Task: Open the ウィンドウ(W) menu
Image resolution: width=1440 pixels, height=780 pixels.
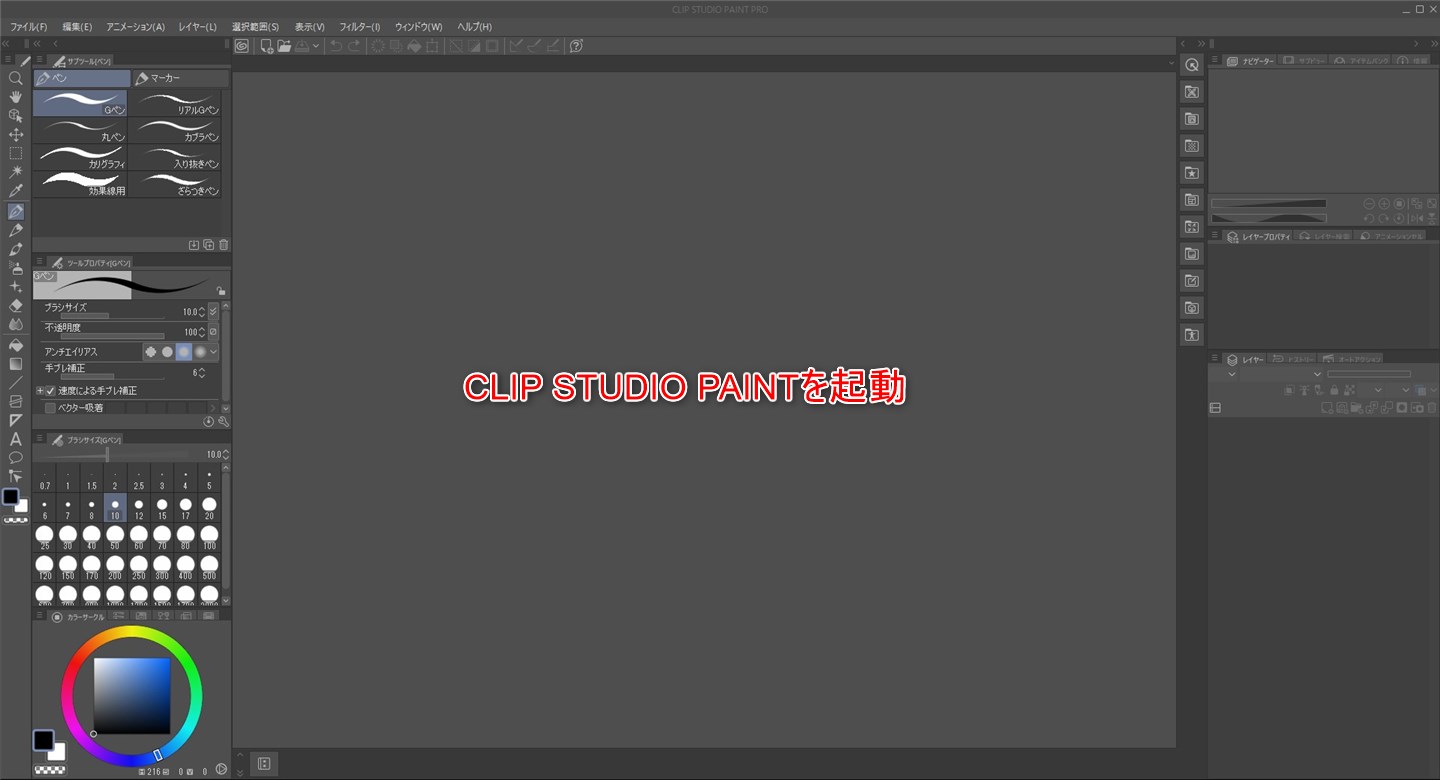Action: pos(418,27)
